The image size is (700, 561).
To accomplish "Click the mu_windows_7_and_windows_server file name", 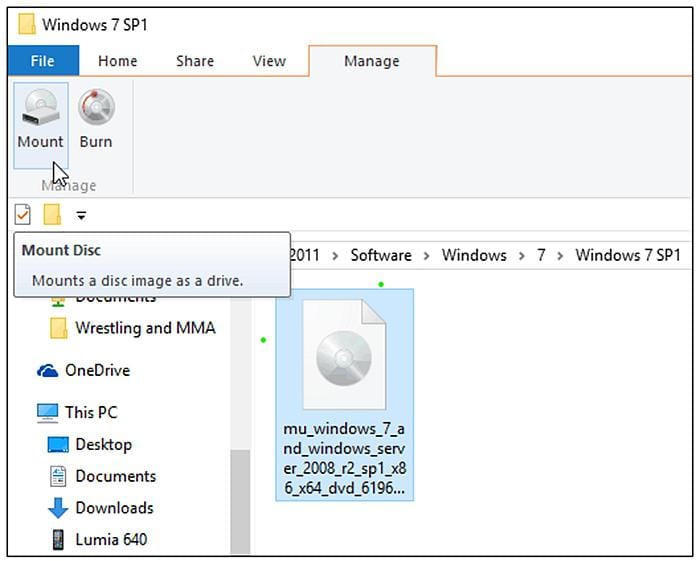I will coord(344,458).
